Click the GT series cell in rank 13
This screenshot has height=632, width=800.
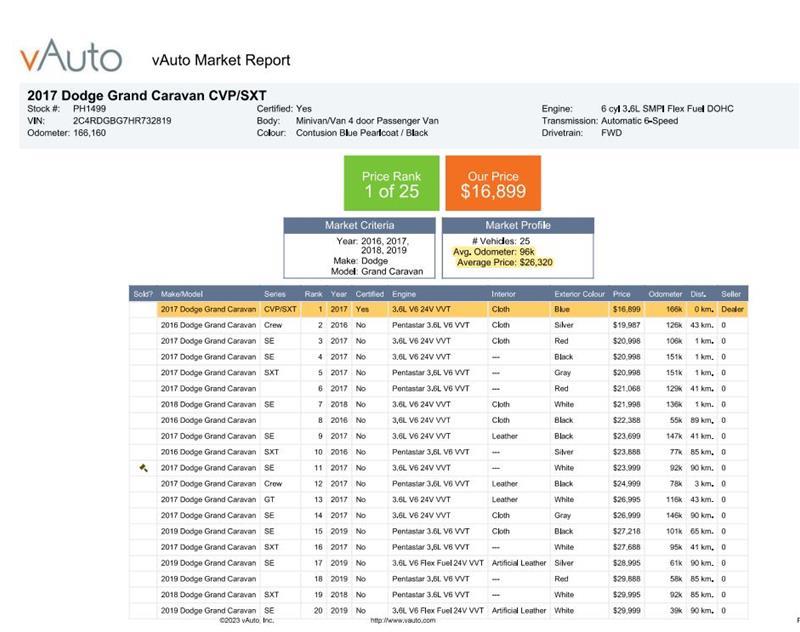click(x=269, y=499)
